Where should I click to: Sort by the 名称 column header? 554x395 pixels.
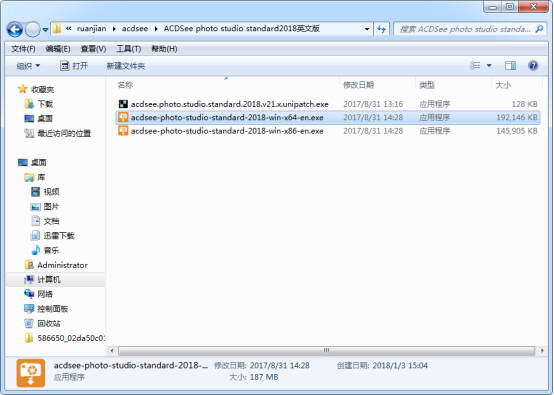click(x=125, y=85)
